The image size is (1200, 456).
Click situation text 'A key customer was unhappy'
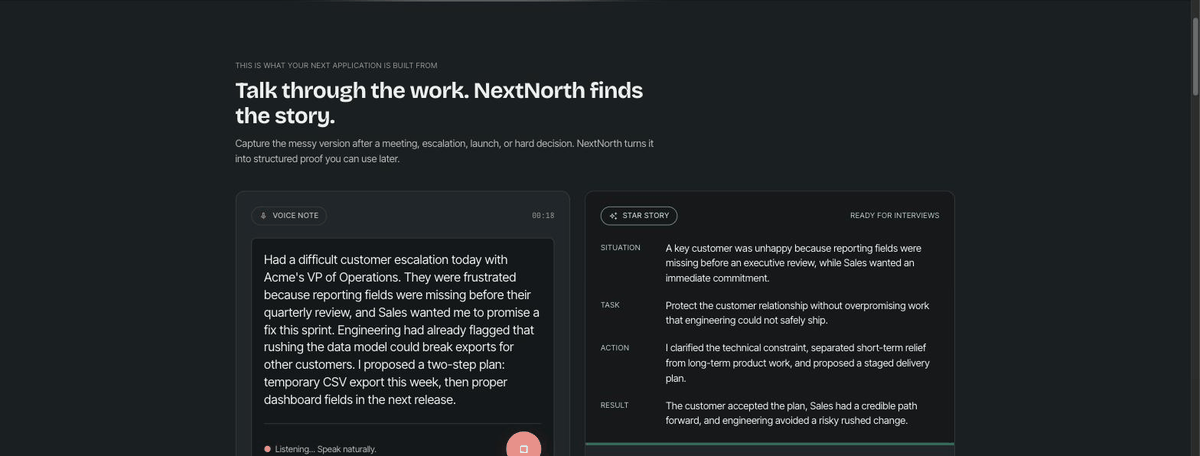[x=795, y=263]
